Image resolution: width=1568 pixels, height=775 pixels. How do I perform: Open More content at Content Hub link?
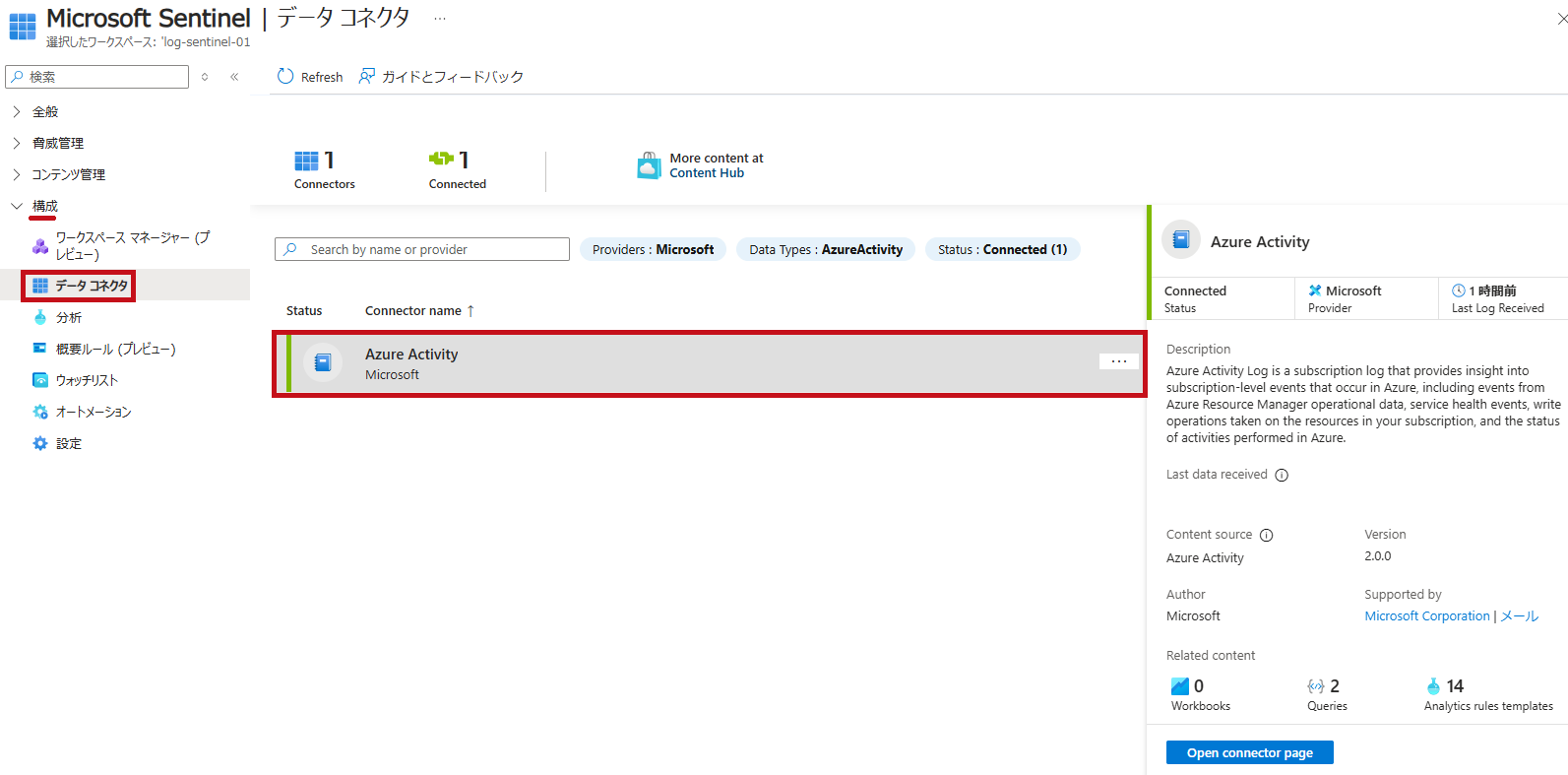717,165
